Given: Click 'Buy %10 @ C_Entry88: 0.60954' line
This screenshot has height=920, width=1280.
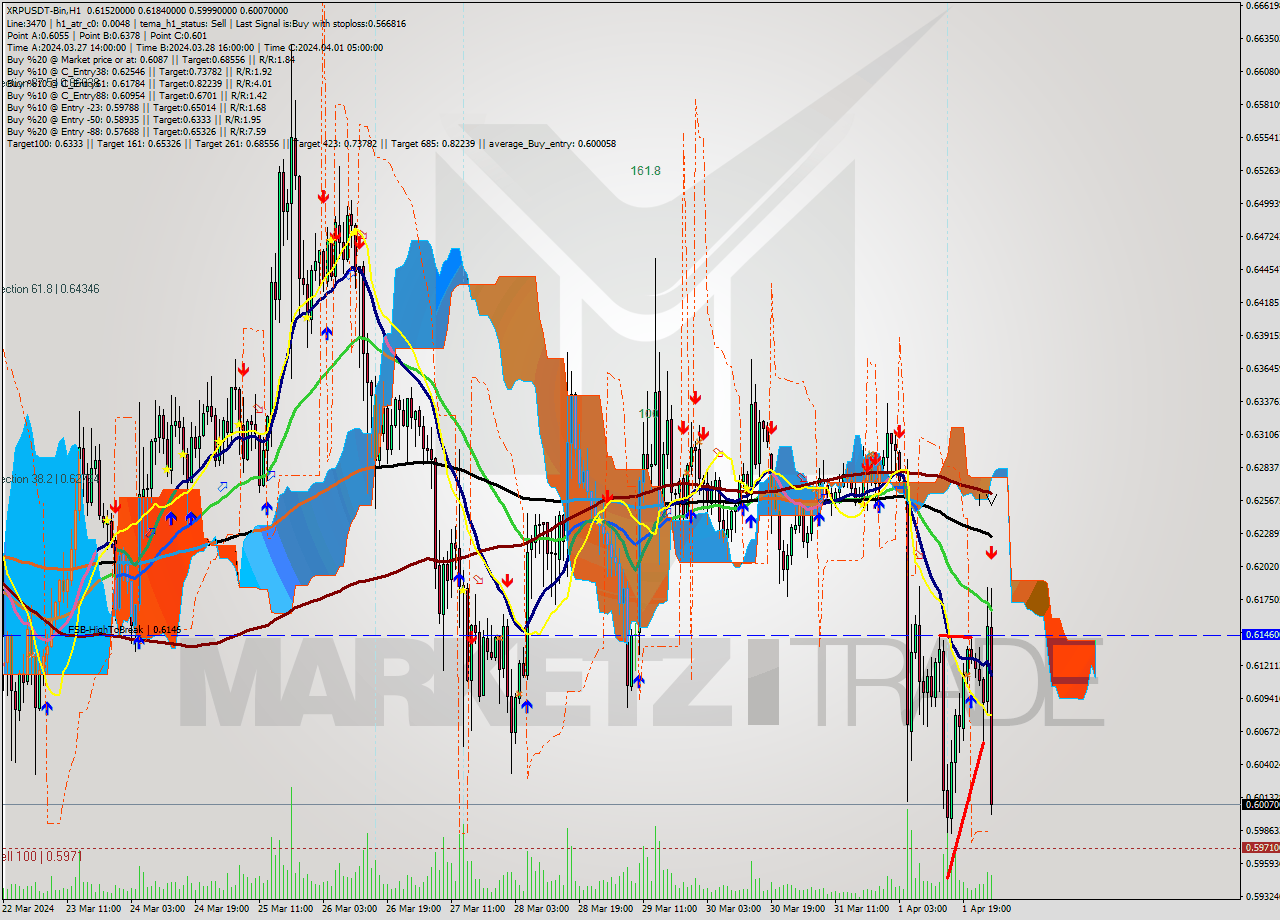Looking at the screenshot, I should [137, 95].
